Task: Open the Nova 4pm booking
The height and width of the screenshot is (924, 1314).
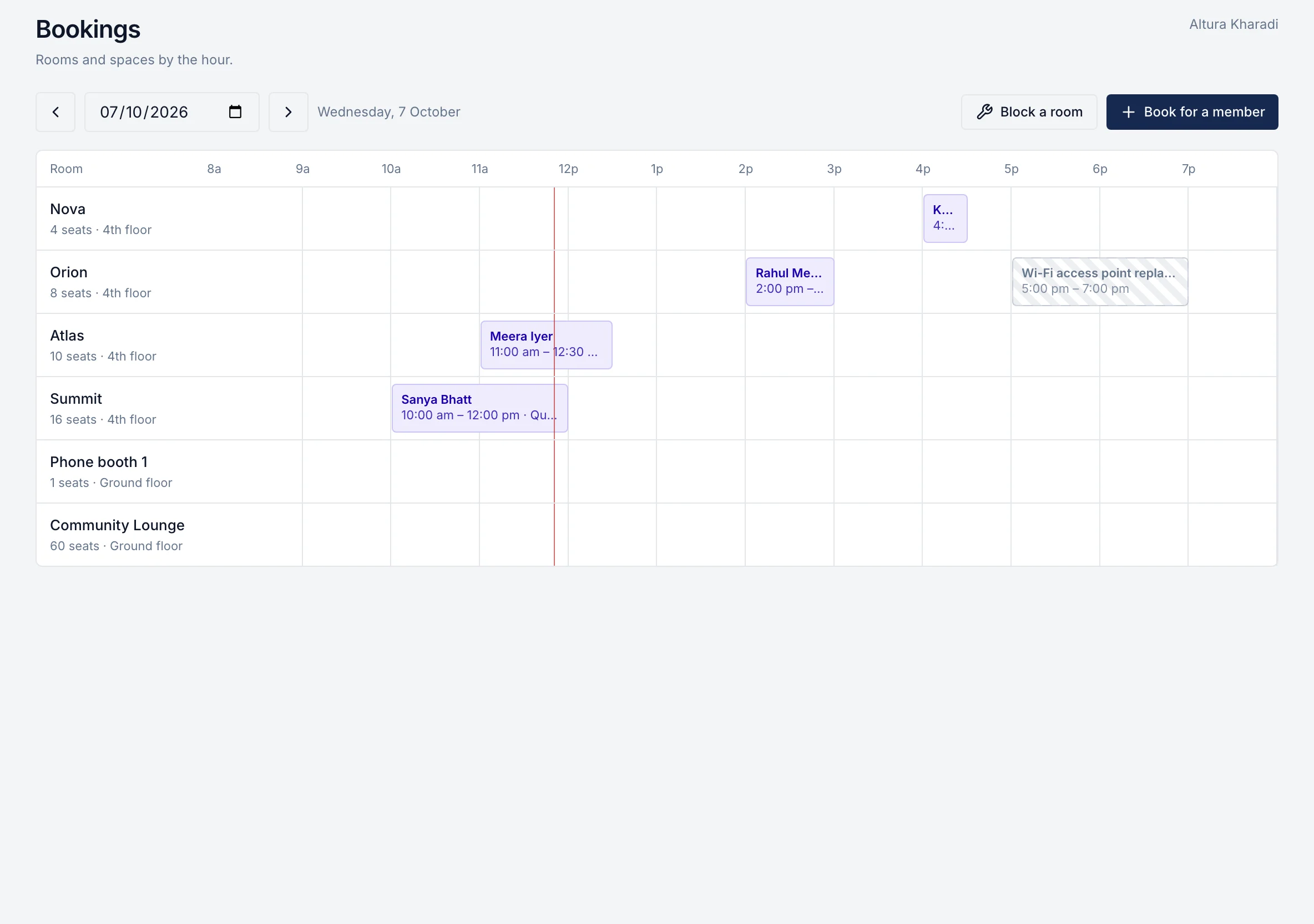Action: [x=945, y=219]
